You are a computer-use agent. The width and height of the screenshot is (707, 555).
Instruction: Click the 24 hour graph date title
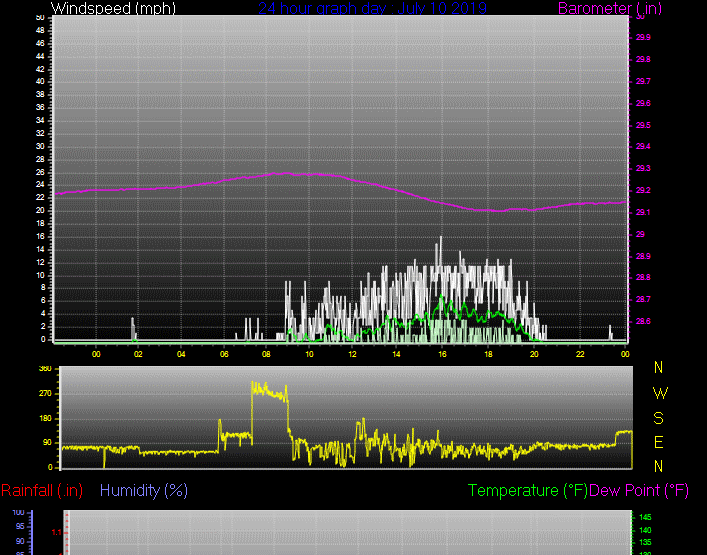tap(372, 8)
